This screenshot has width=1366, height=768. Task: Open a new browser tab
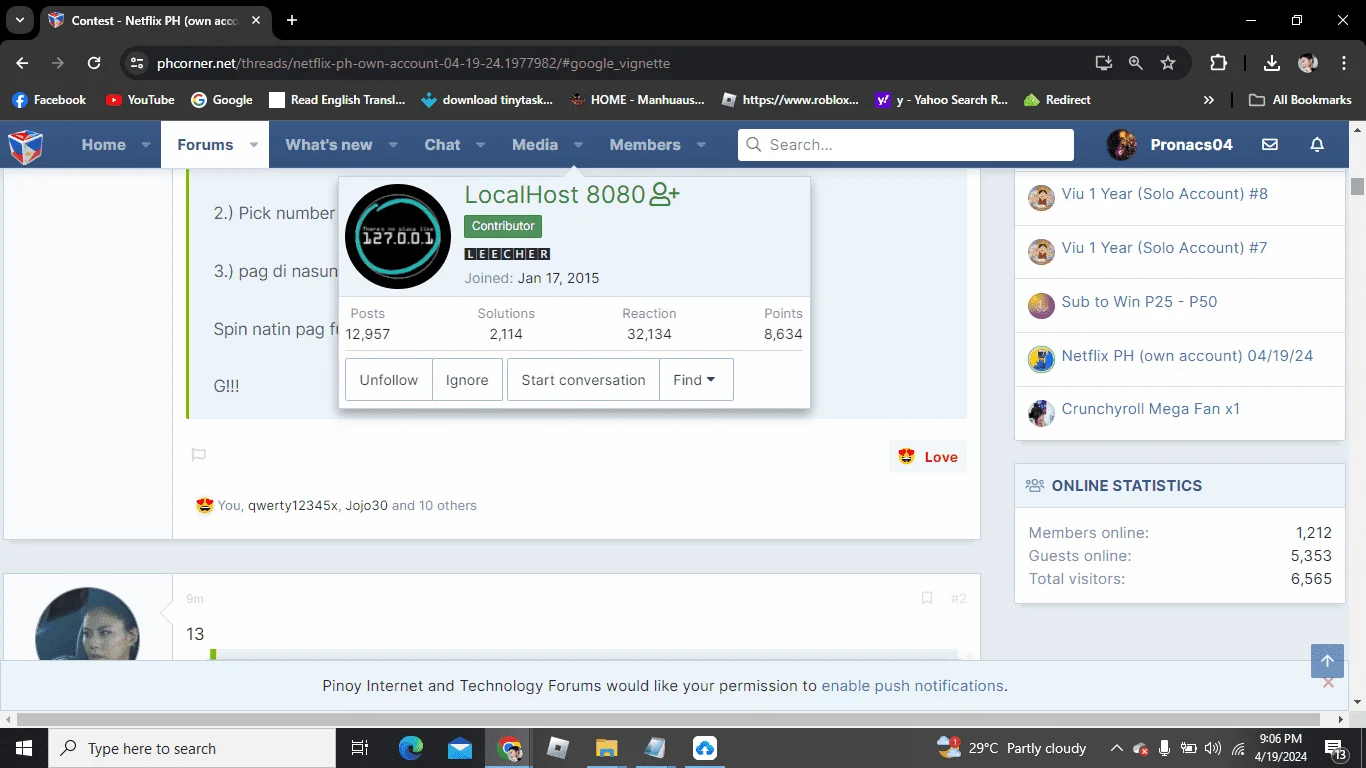[x=292, y=20]
